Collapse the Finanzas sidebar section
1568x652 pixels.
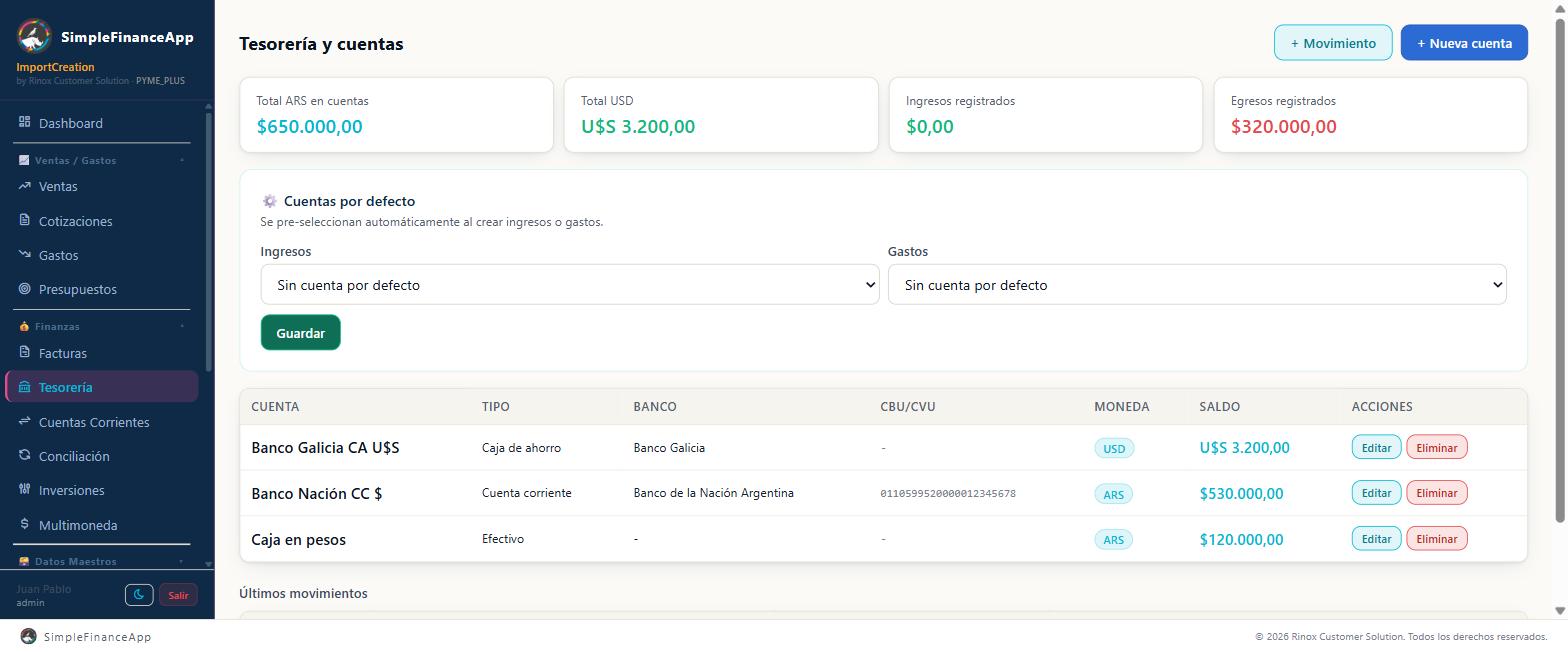point(182,326)
